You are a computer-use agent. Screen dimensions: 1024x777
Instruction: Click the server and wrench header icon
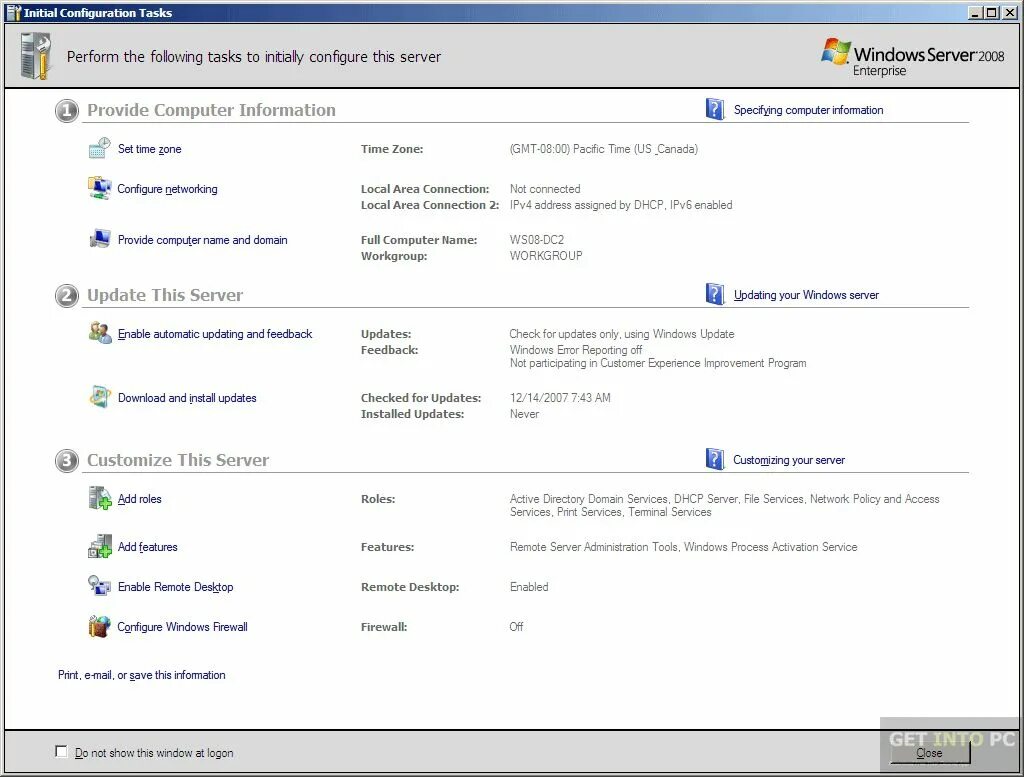click(36, 57)
